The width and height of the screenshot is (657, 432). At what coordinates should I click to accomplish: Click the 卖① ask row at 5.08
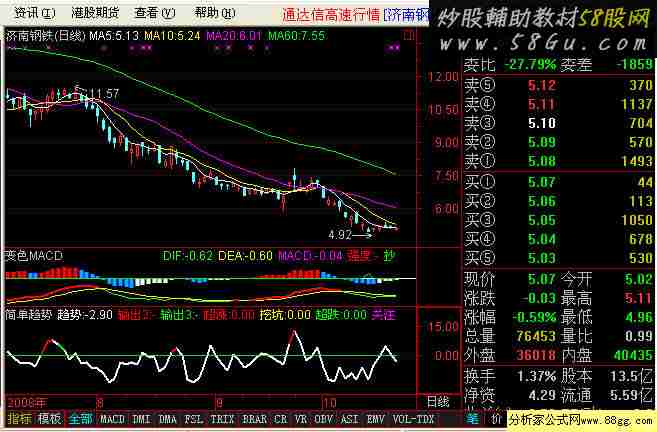pyautogui.click(x=559, y=161)
